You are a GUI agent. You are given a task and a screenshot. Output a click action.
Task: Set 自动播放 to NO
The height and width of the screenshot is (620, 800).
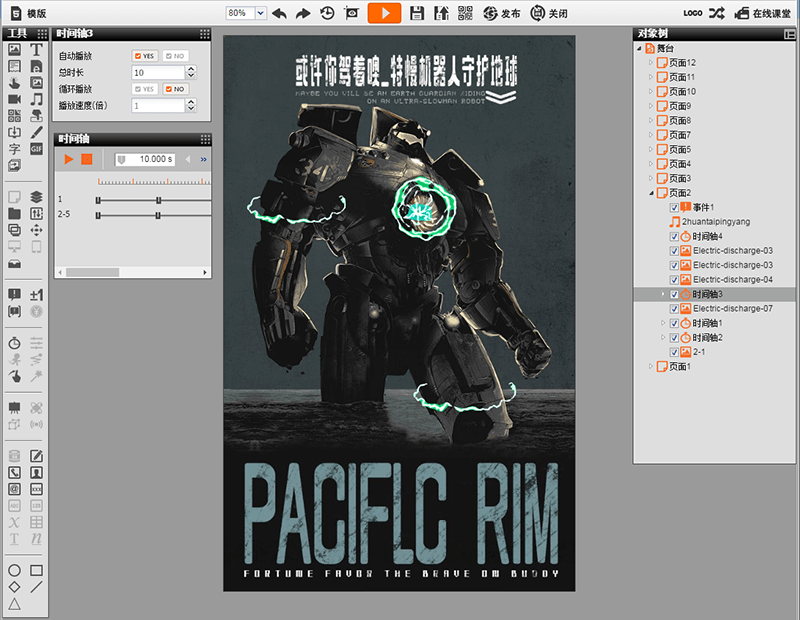(x=175, y=56)
